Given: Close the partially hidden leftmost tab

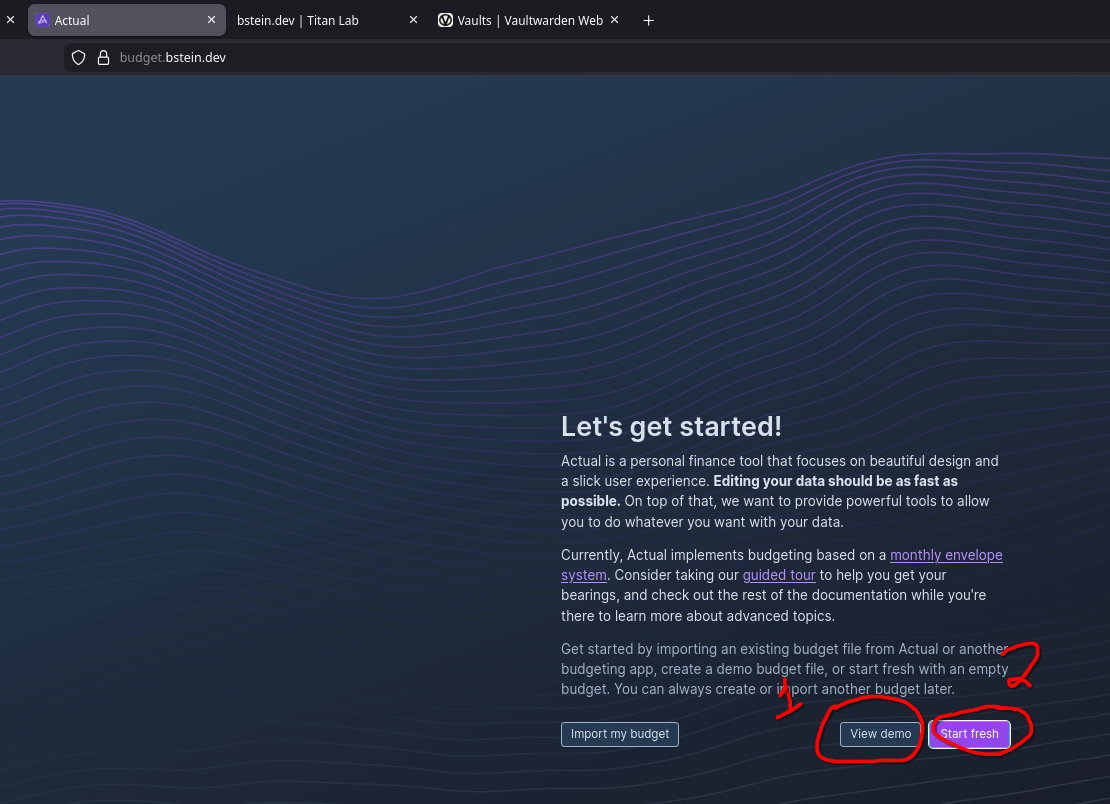Looking at the screenshot, I should click(10, 20).
